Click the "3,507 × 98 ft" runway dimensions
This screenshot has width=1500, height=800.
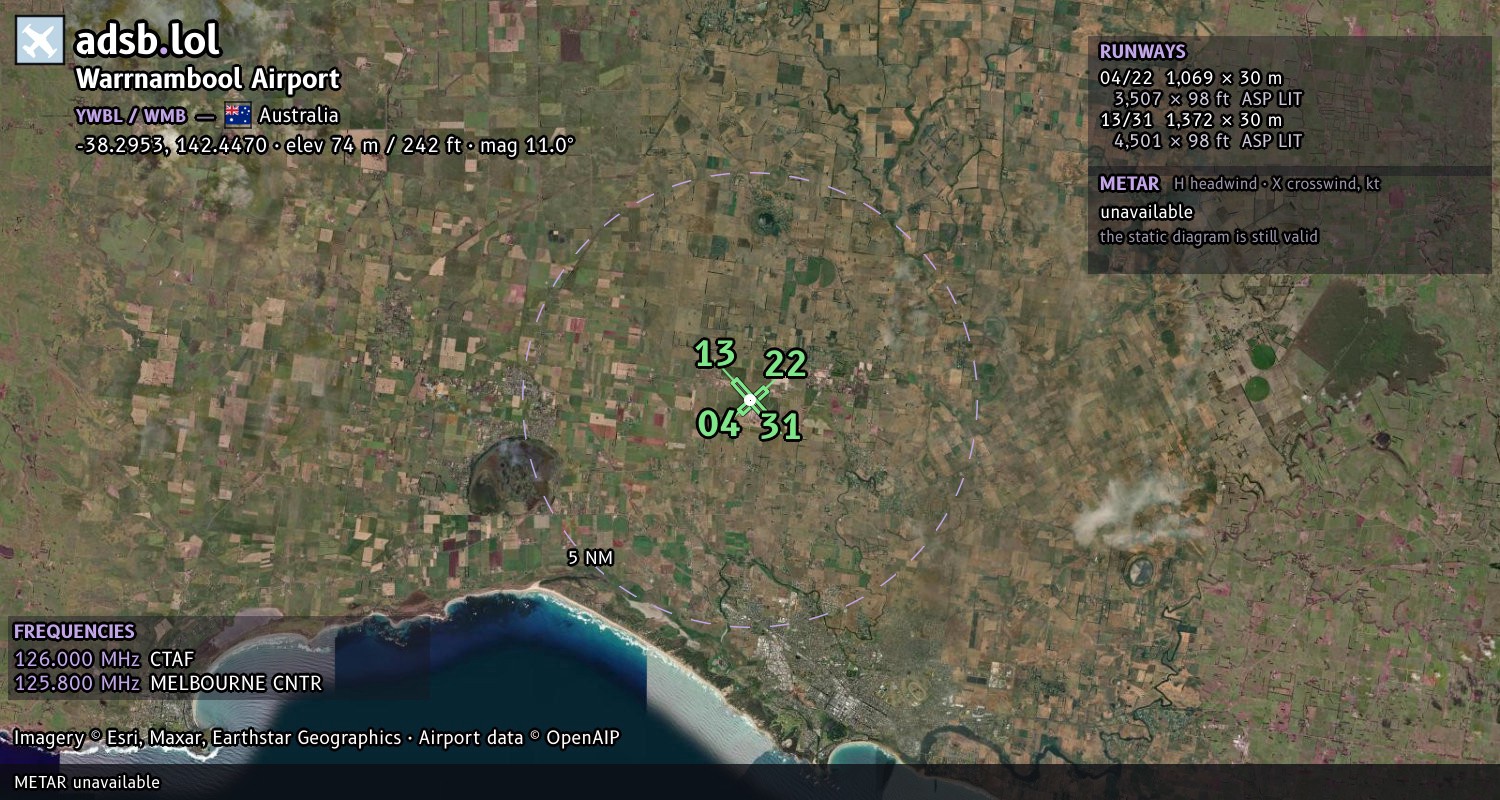click(1171, 99)
